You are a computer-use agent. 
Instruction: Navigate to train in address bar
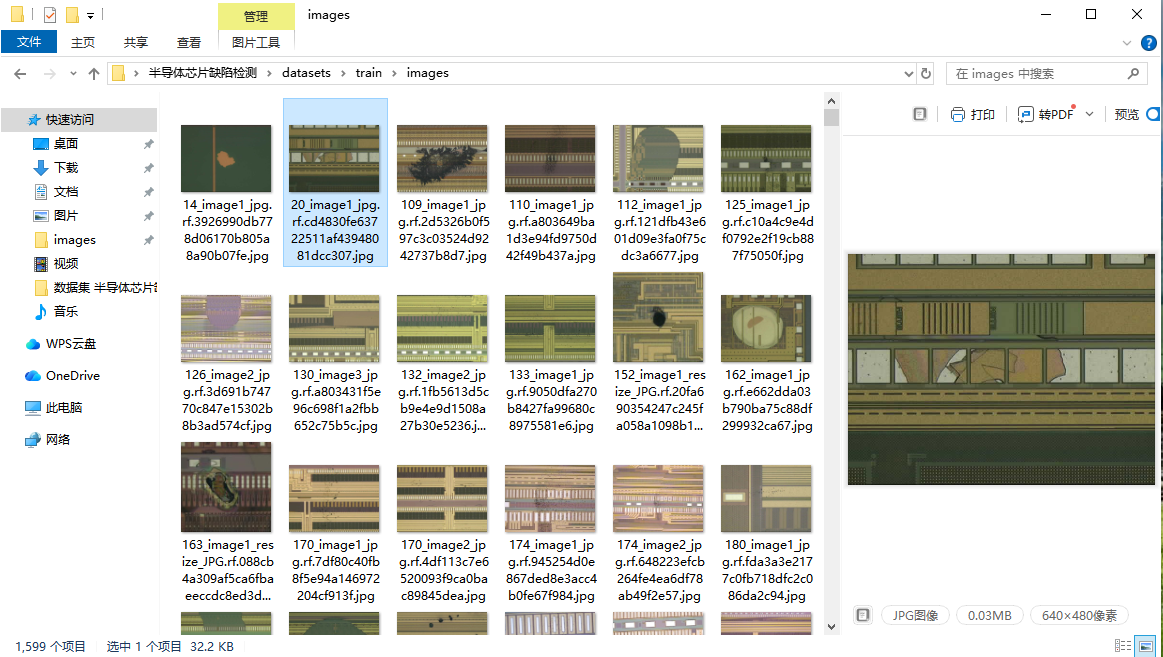click(x=369, y=73)
